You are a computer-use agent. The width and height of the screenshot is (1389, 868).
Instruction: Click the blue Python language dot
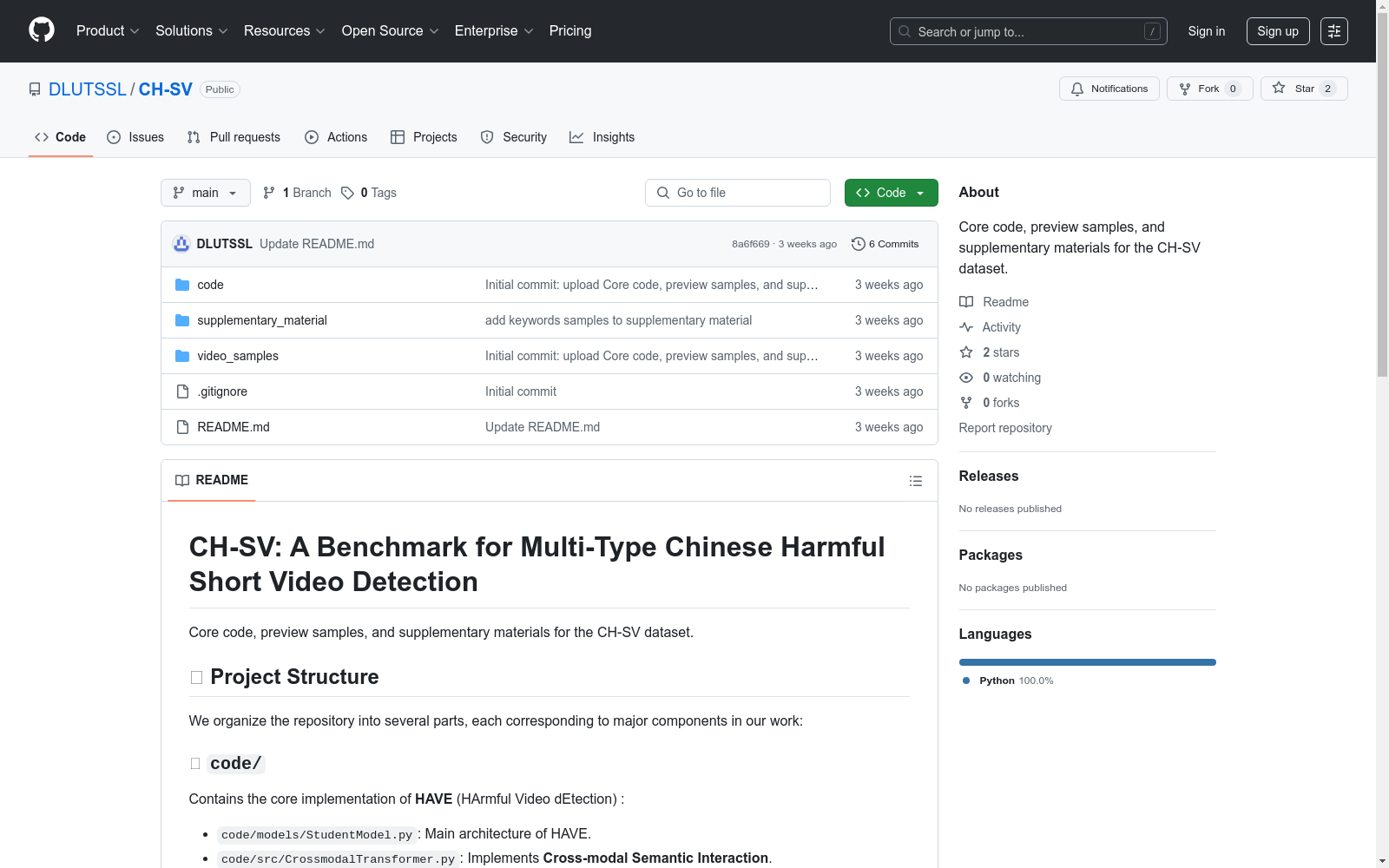click(966, 681)
